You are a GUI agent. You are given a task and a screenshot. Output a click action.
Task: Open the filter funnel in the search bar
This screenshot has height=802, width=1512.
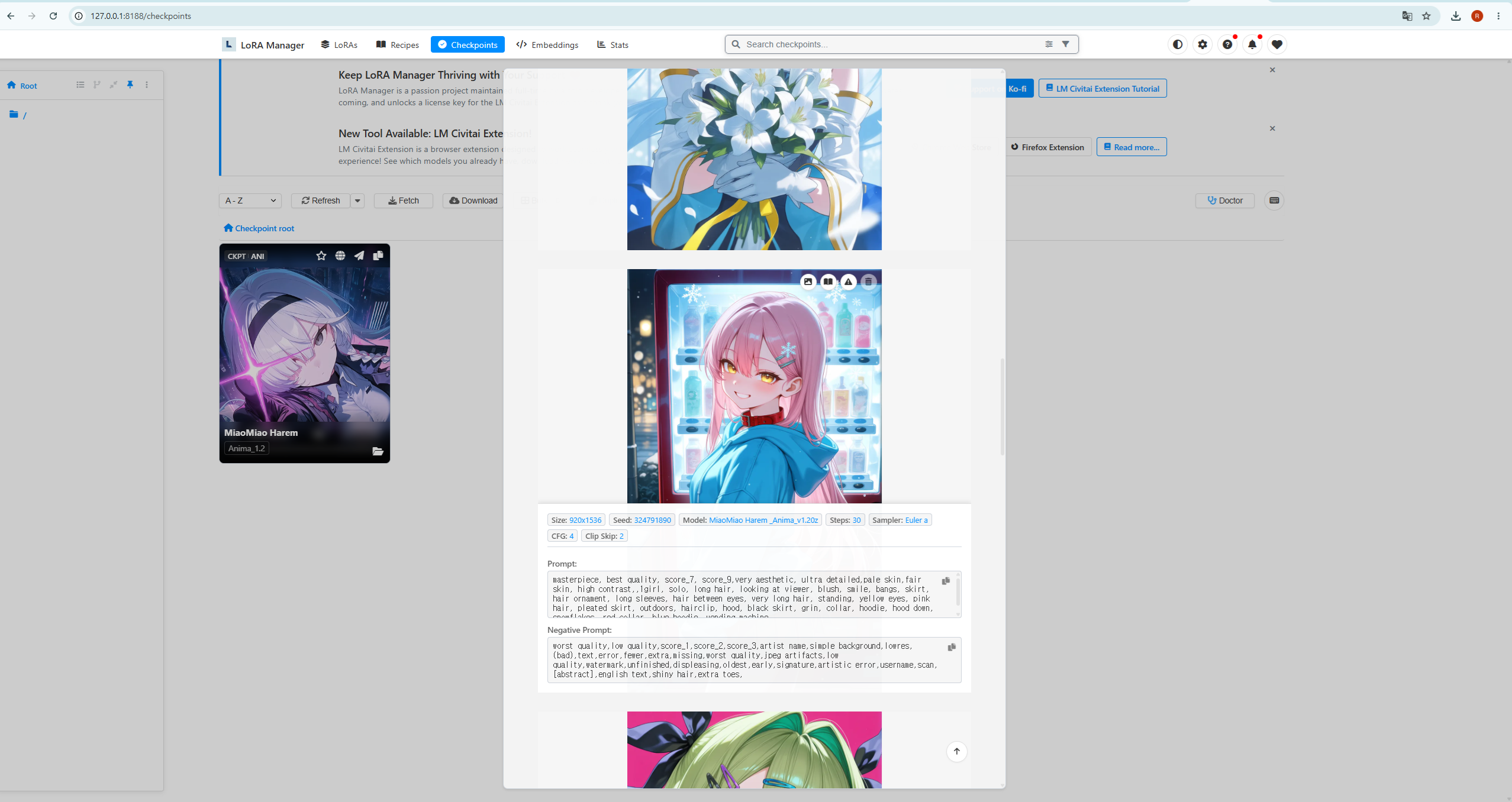coord(1065,44)
